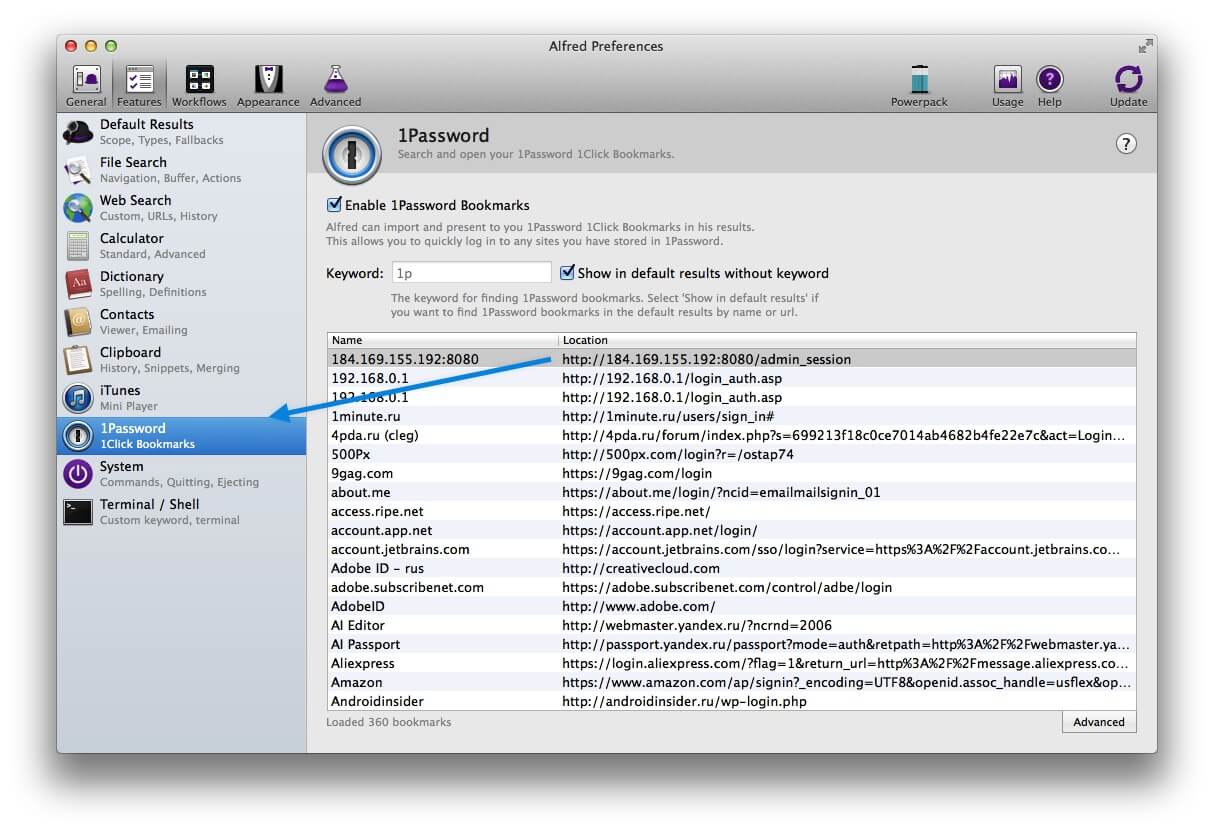Open Terminal / Shell feature
Viewport: 1214px width, 832px height.
(x=181, y=512)
